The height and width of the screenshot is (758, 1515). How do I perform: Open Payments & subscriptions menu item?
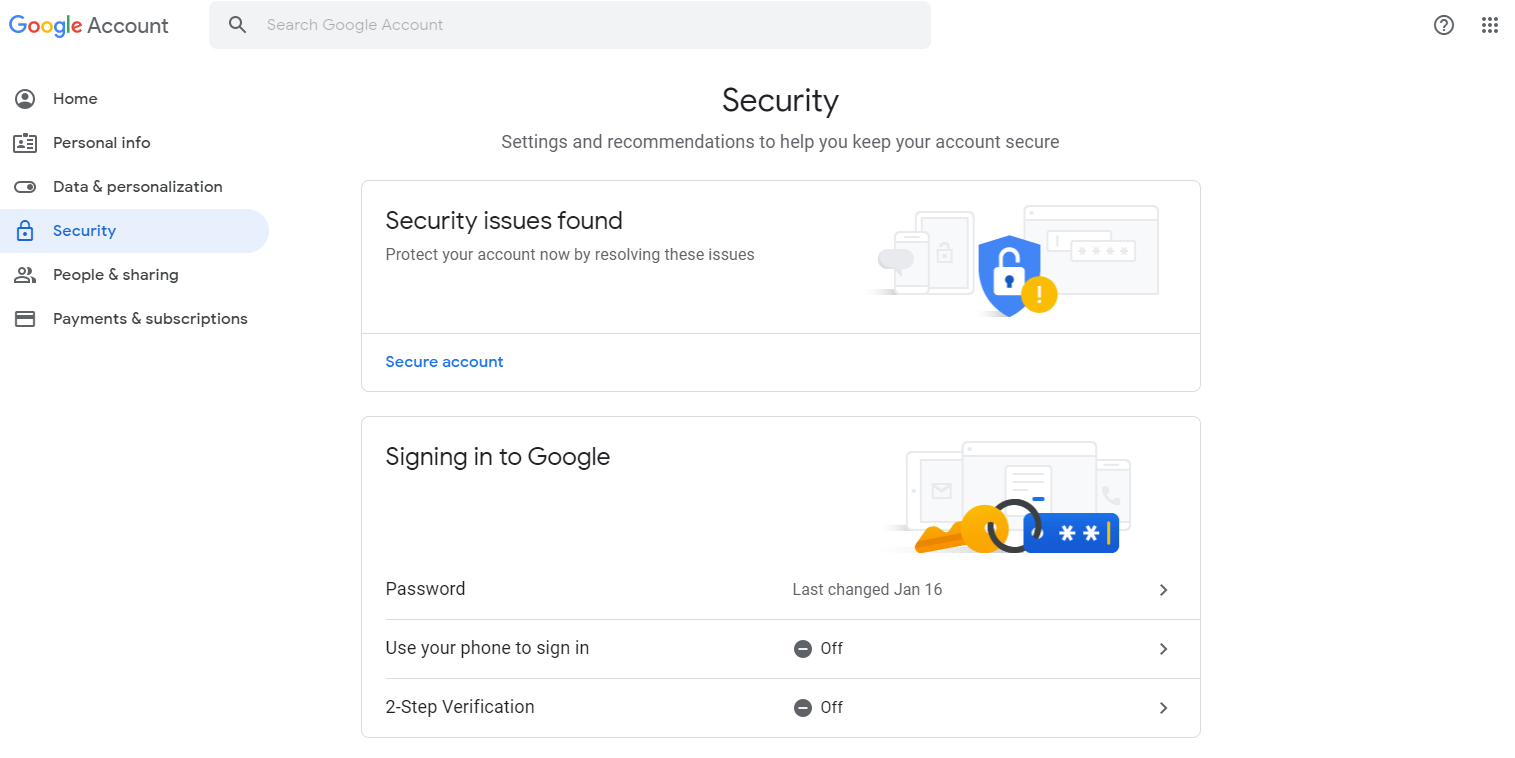point(150,319)
